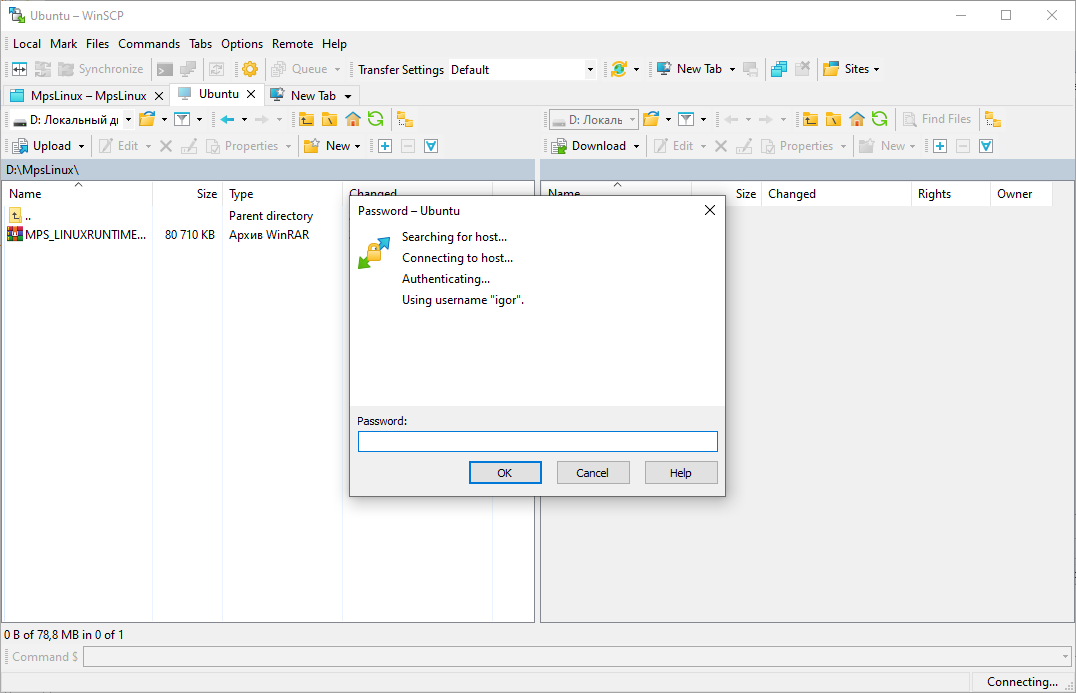The height and width of the screenshot is (693, 1076).
Task: Expand the arrow on the New Tab session tab
Action: 348,96
